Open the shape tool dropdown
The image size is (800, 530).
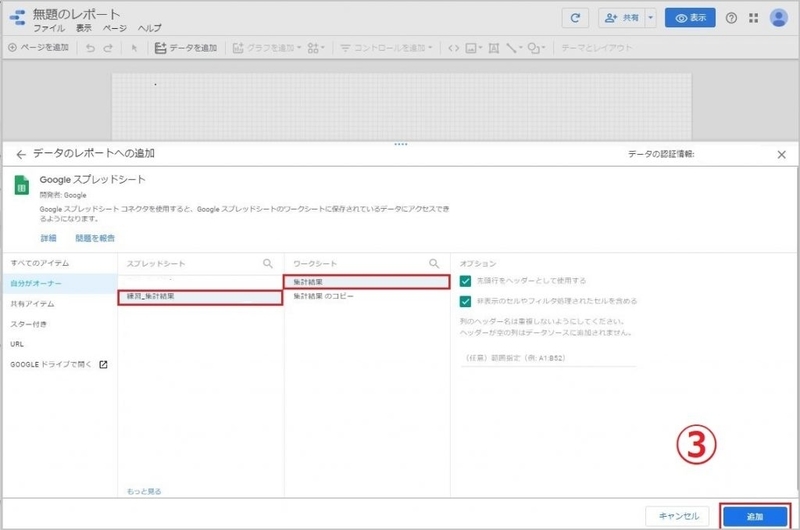point(536,48)
